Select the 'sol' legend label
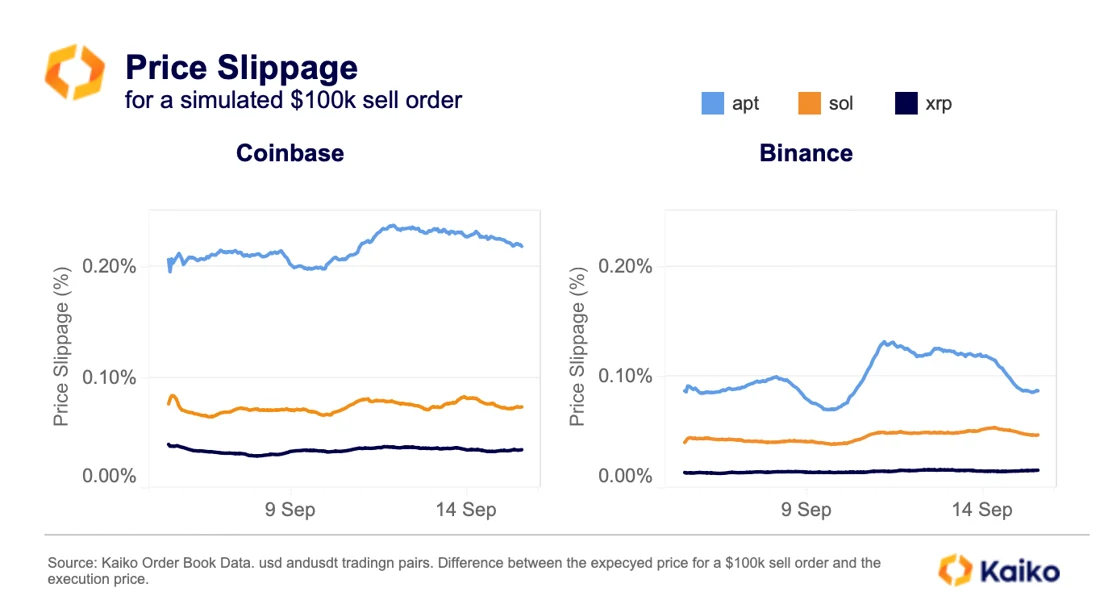 (841, 103)
